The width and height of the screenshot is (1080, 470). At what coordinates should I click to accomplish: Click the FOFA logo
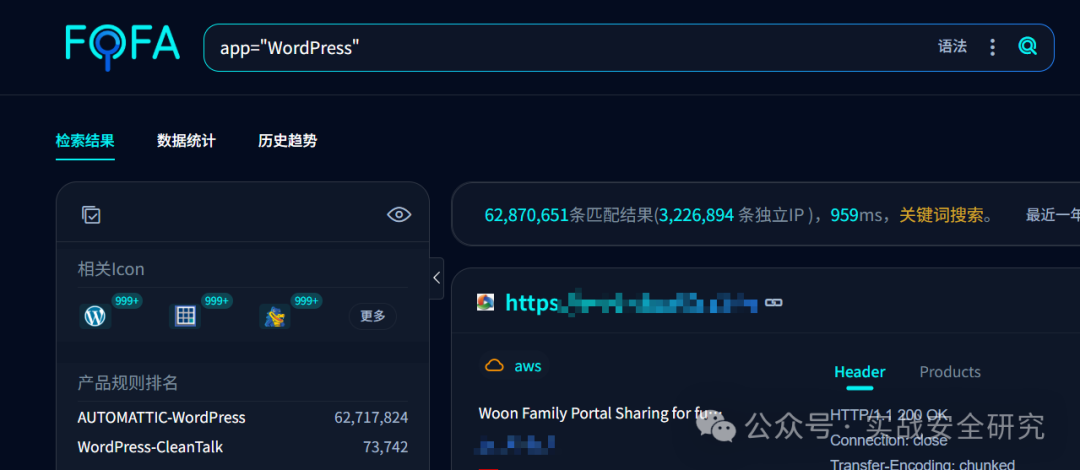click(x=123, y=48)
